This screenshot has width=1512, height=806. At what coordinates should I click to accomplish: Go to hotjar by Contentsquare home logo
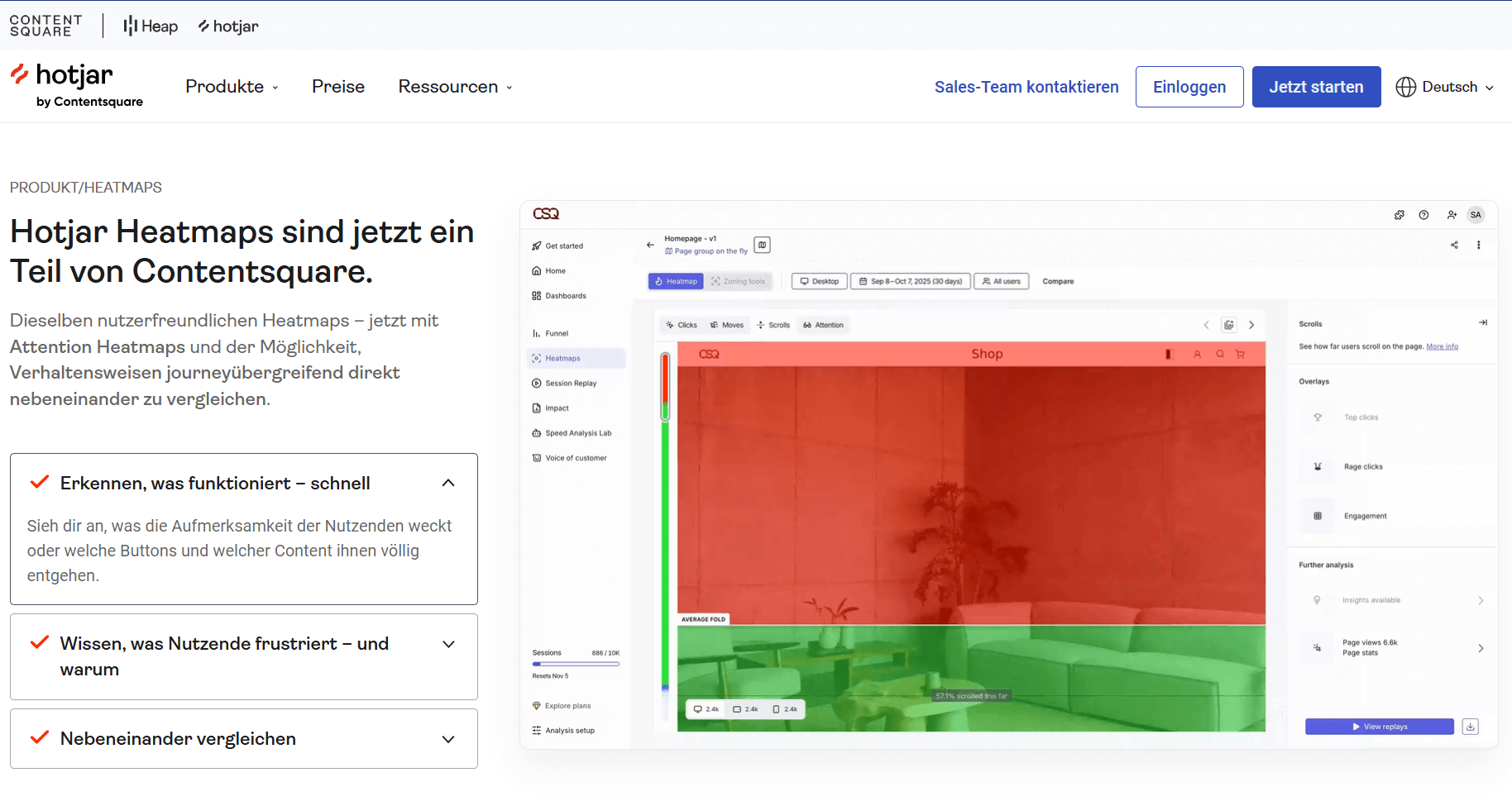[76, 85]
